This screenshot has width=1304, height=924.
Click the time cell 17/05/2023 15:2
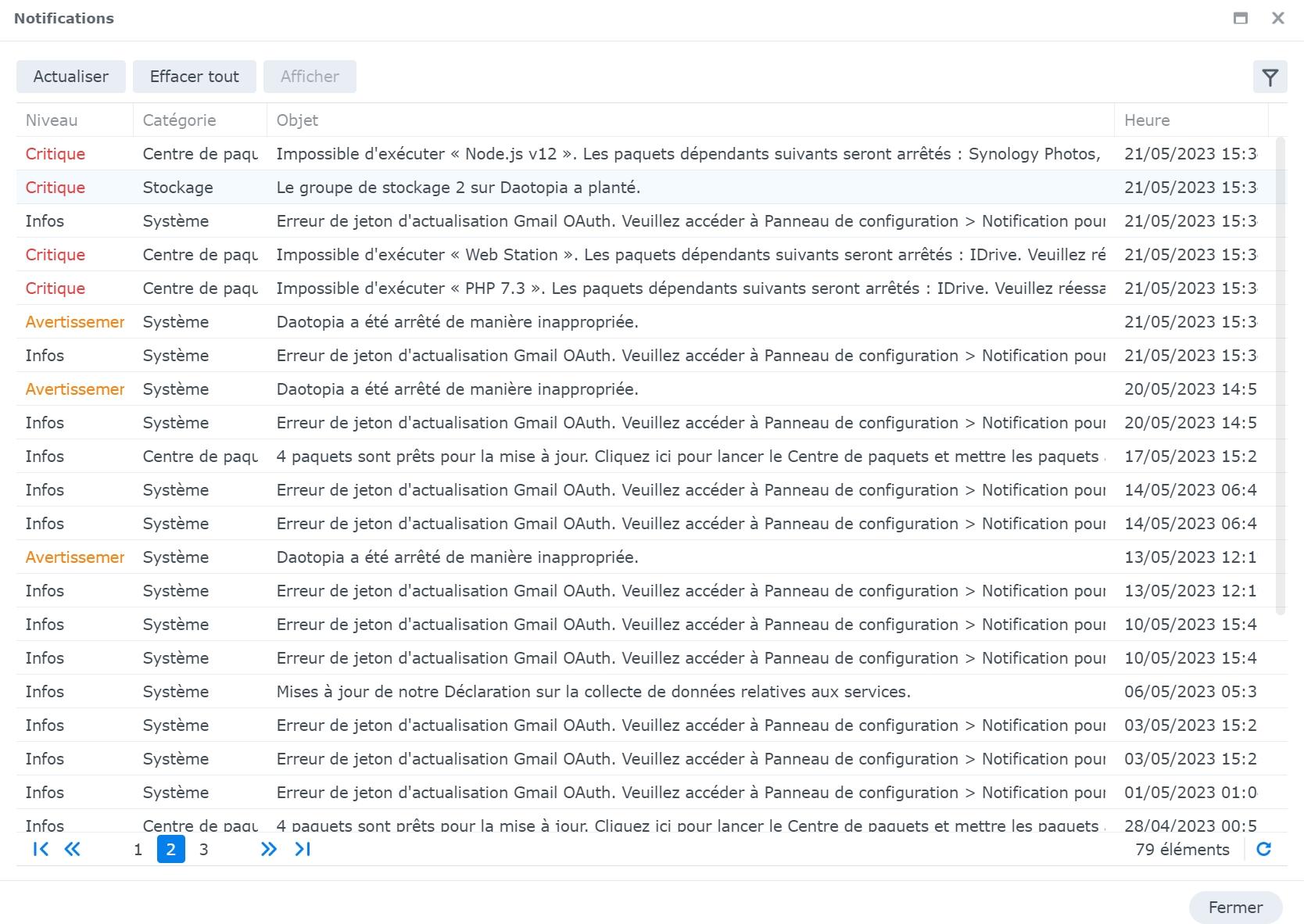[1190, 457]
